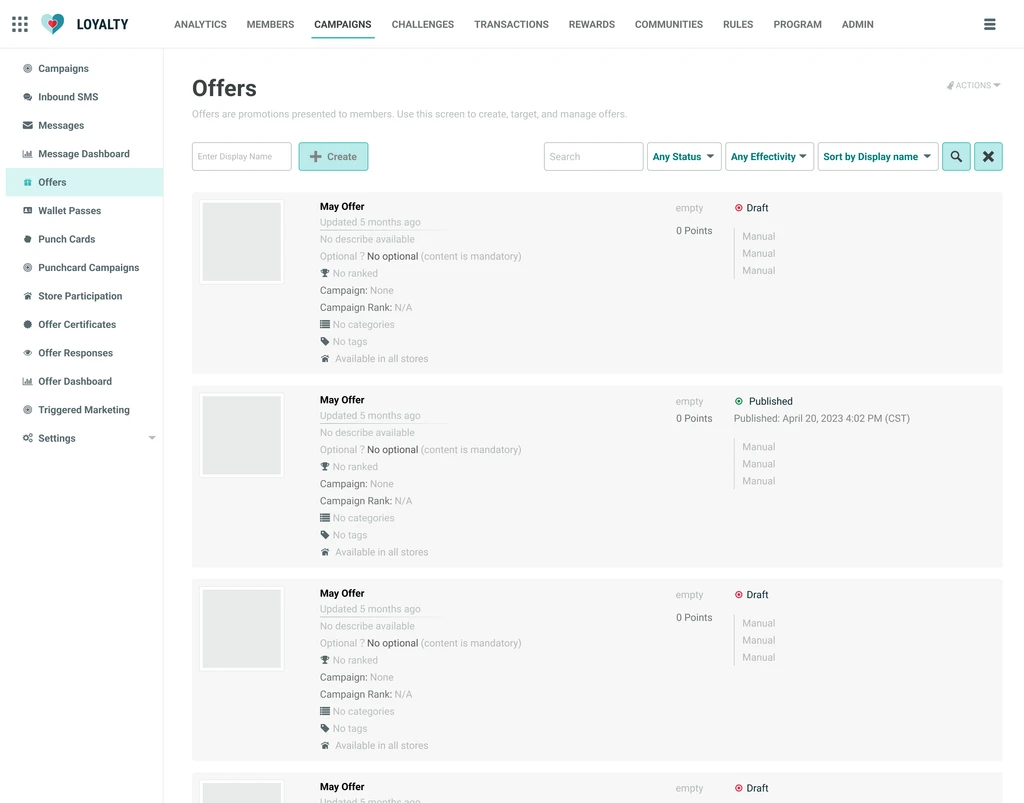Open the Transactions tab
1024x803 pixels.
(511, 24)
